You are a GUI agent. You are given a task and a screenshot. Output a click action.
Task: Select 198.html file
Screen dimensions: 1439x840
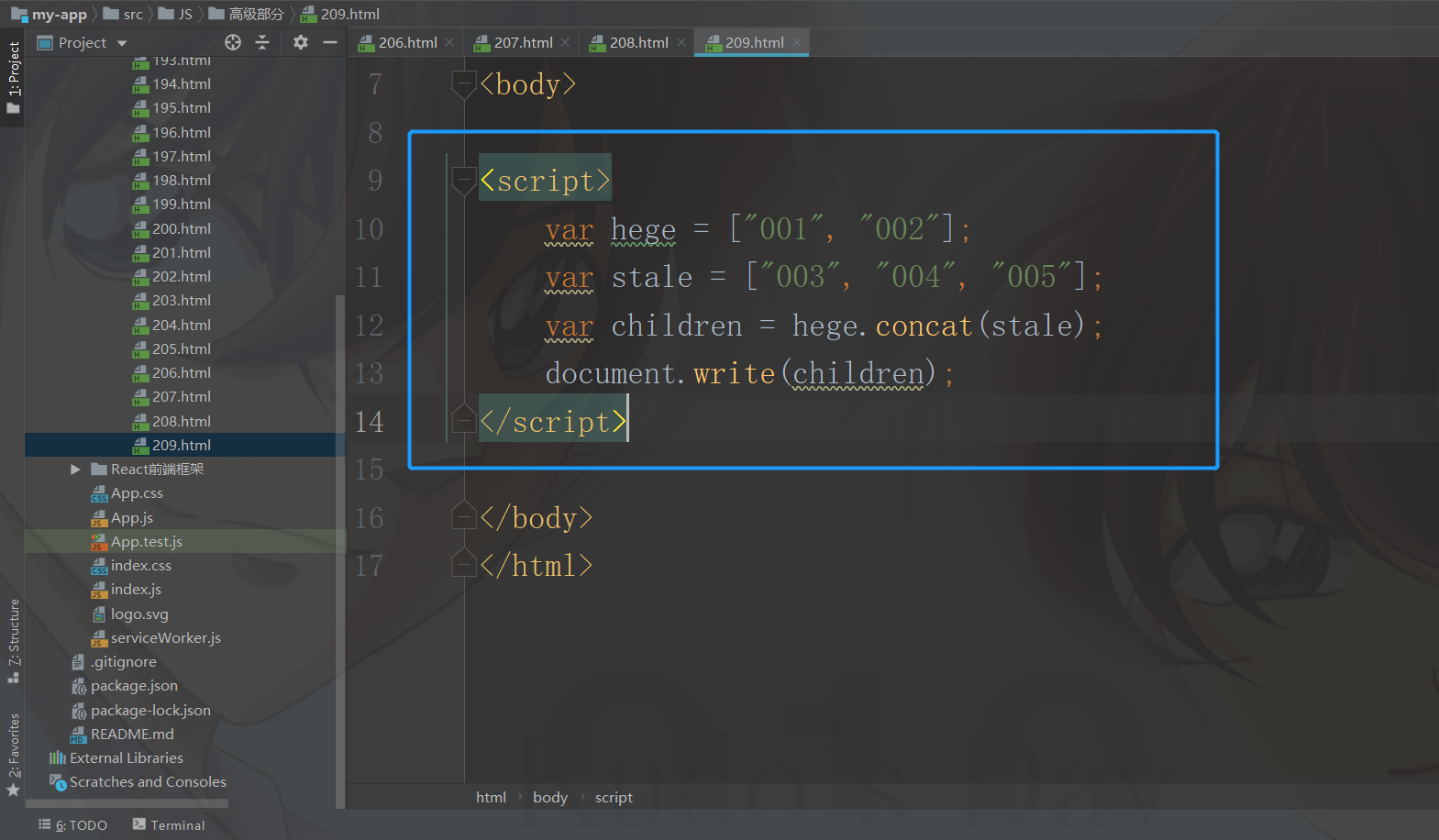pos(172,181)
